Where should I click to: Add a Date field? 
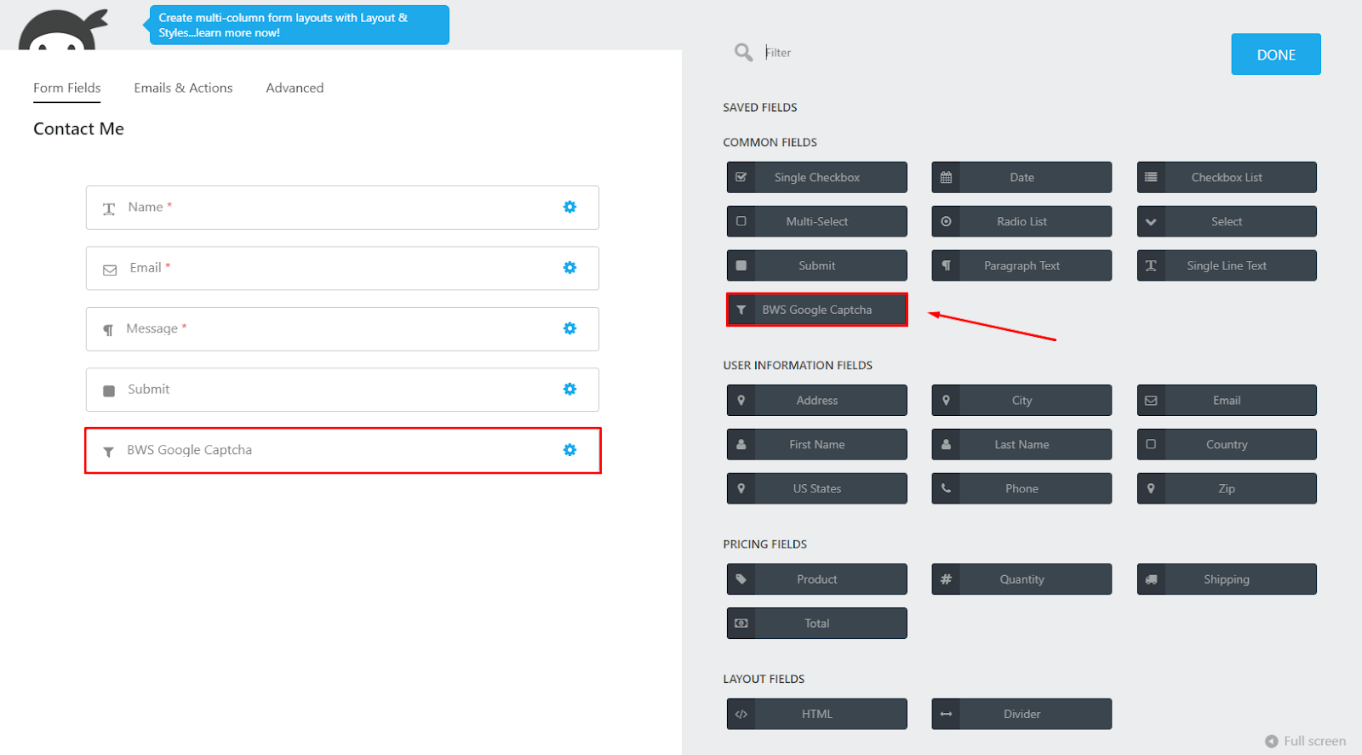click(x=1021, y=177)
